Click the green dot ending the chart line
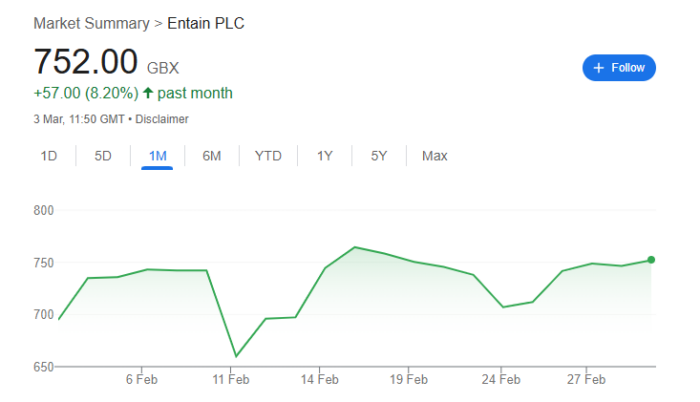Viewport: 700px width, 402px height. pyautogui.click(x=651, y=260)
